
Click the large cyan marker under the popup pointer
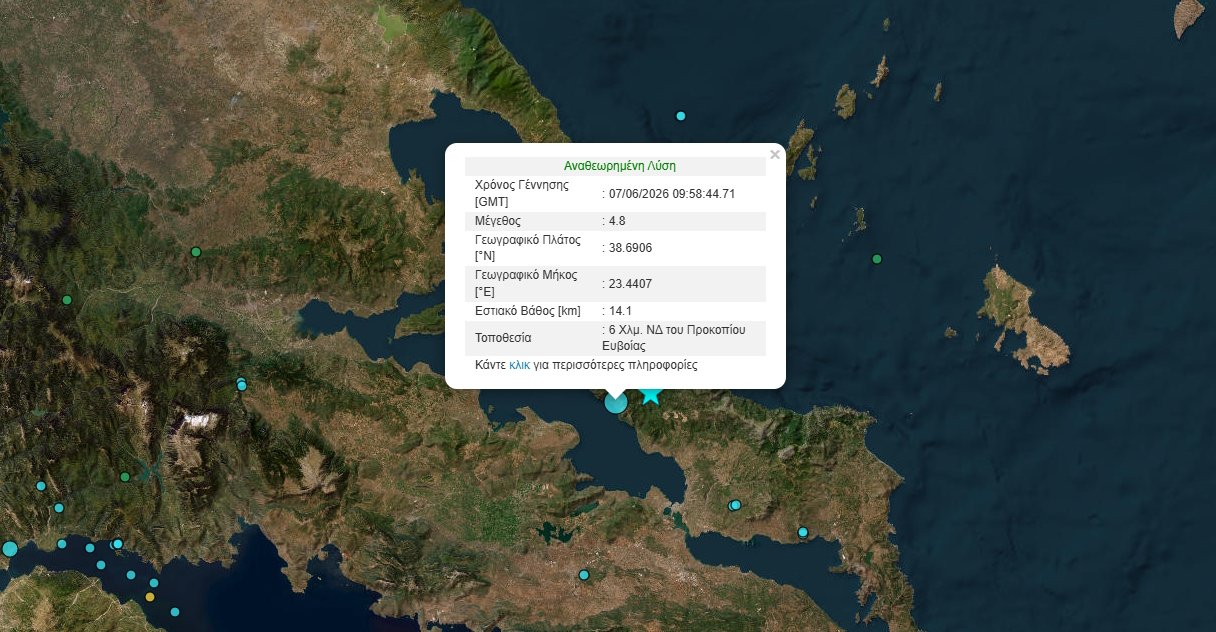[x=616, y=402]
